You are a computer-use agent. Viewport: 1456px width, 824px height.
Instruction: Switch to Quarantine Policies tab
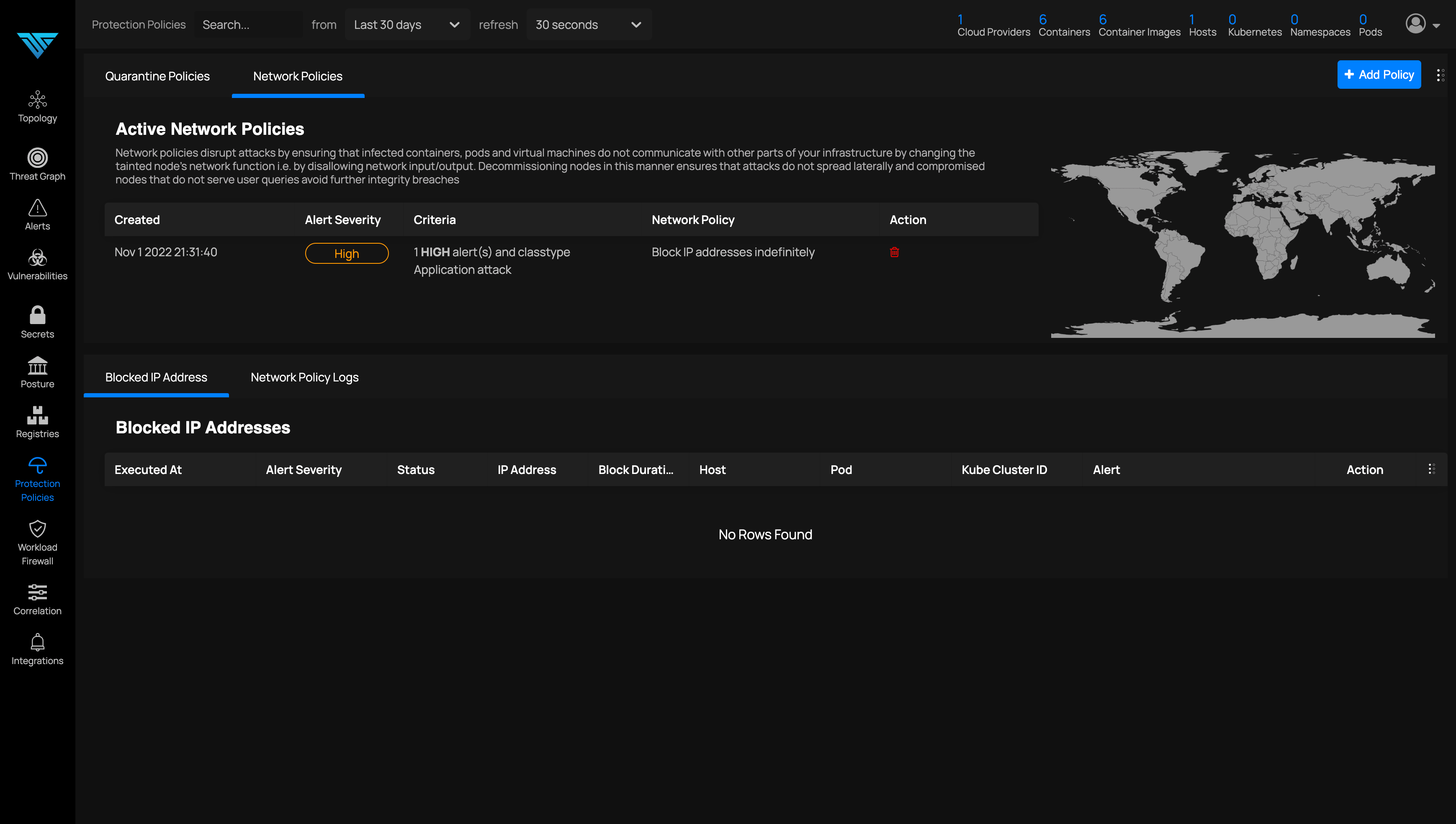pos(157,76)
